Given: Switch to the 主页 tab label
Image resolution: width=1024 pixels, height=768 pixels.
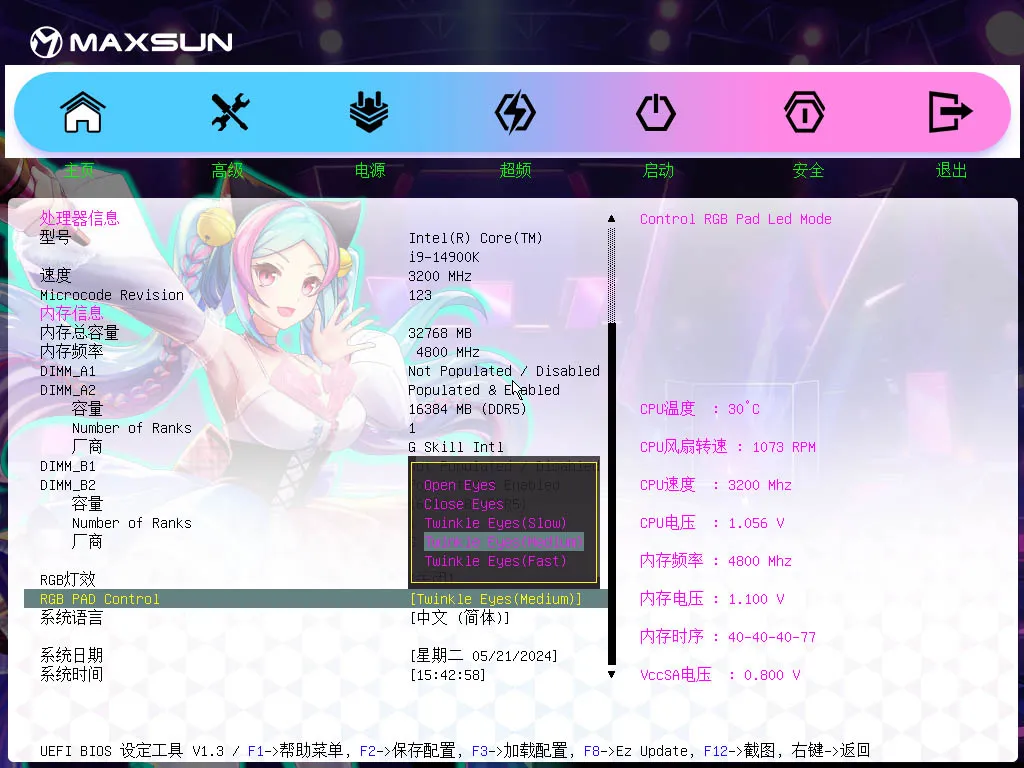Looking at the screenshot, I should [79, 170].
